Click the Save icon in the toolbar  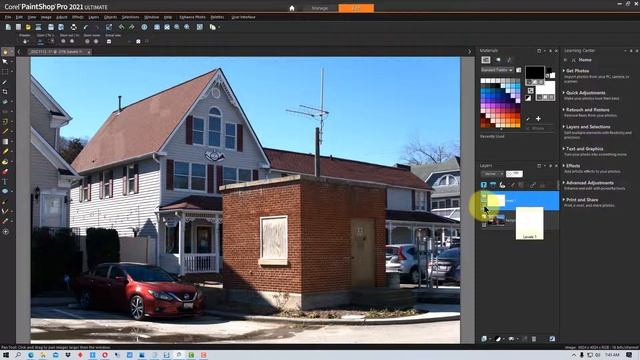click(51, 27)
